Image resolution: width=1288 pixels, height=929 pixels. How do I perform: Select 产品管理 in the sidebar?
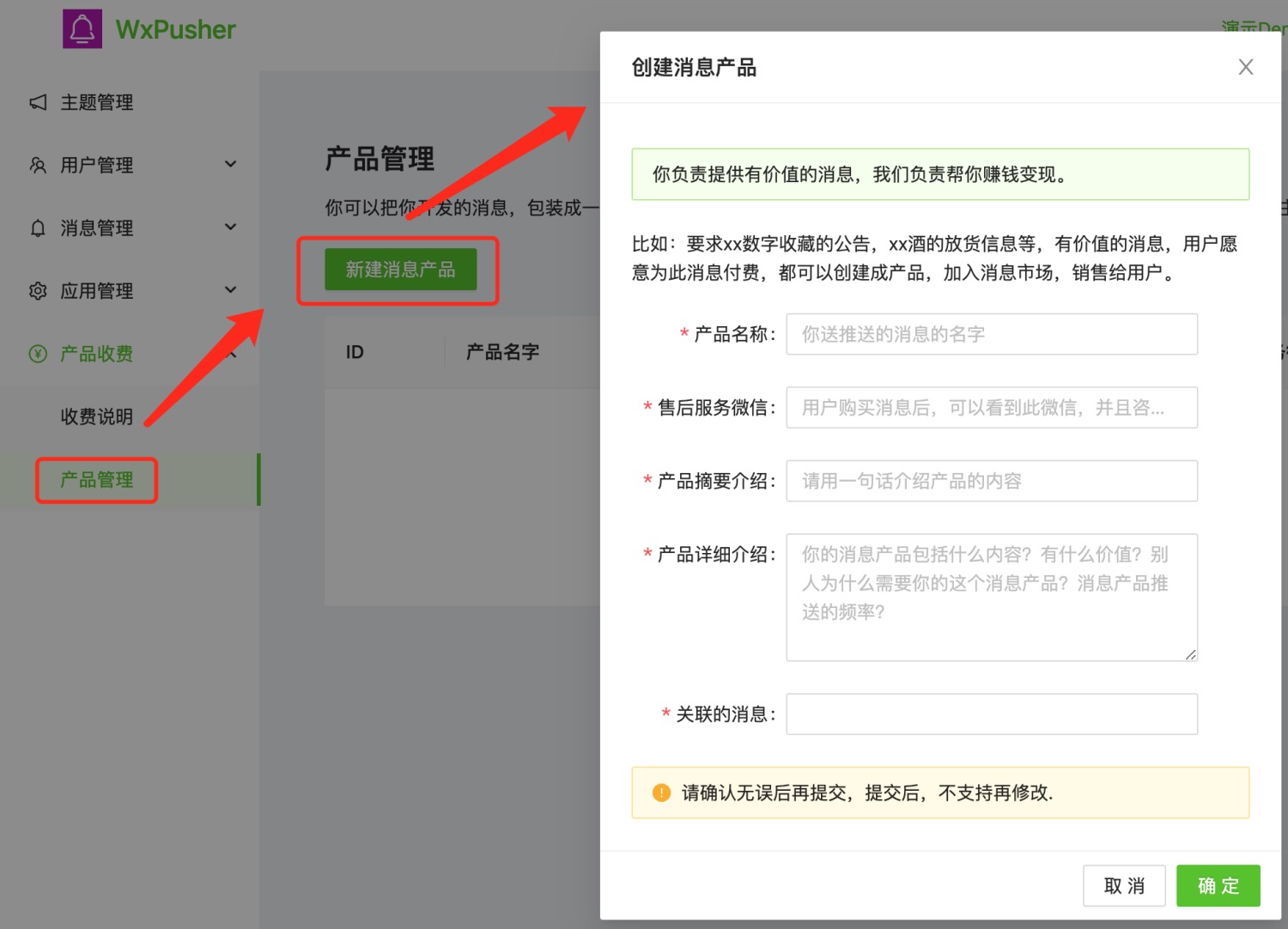pos(96,479)
